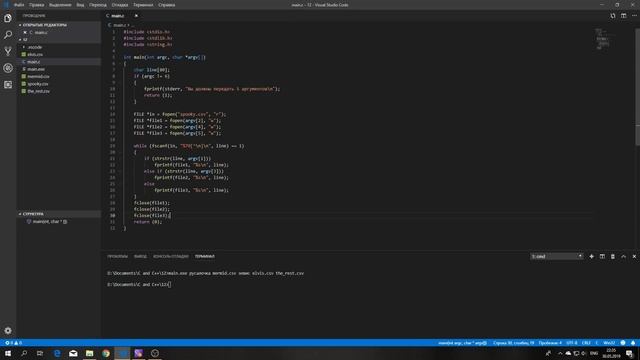Open the Search view in activity bar
This screenshot has width=640, height=360.
(x=8, y=35)
